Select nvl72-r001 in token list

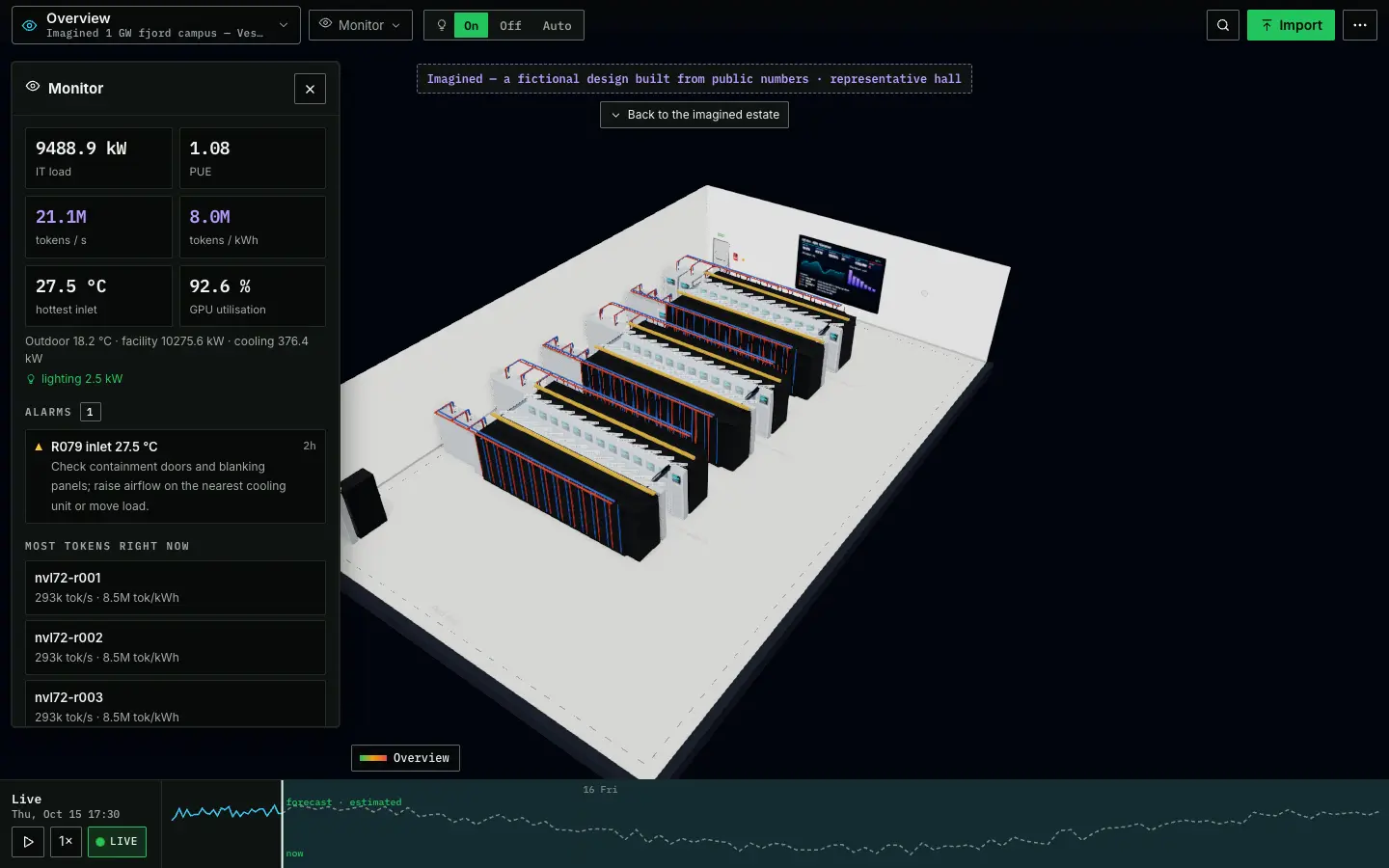pyautogui.click(x=176, y=587)
